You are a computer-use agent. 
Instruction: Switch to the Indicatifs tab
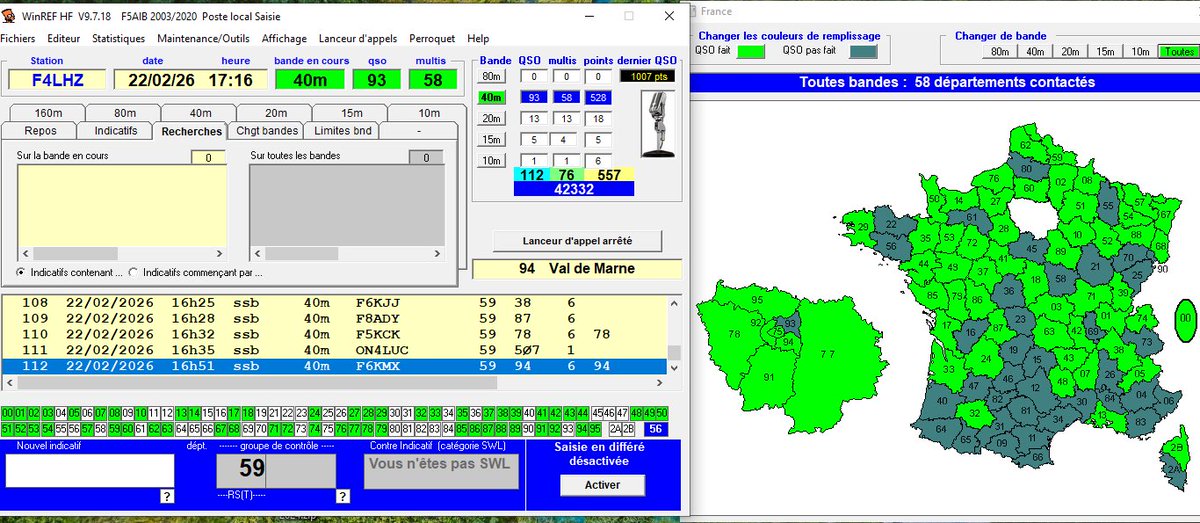[116, 131]
